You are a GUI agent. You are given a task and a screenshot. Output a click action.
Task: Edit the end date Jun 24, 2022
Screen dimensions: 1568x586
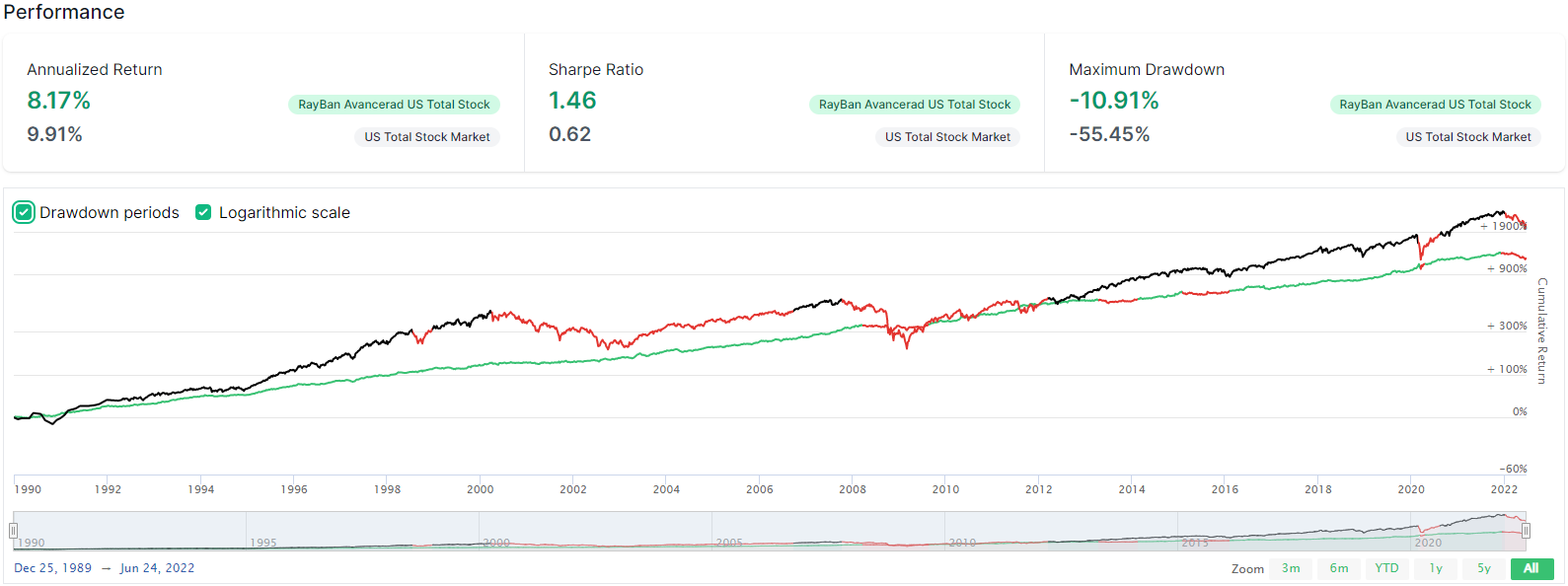157,568
